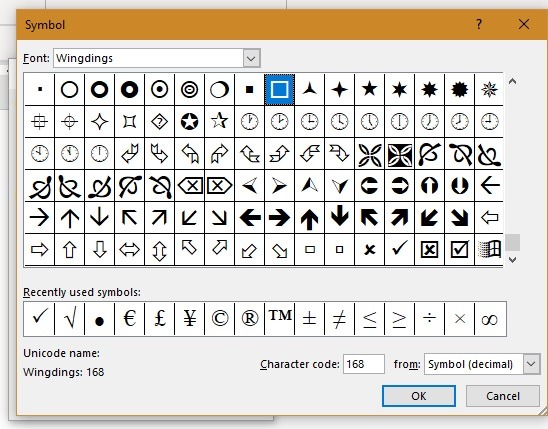Open the Font dropdown arrow
Viewport: 548px width, 429px height.
[251, 58]
